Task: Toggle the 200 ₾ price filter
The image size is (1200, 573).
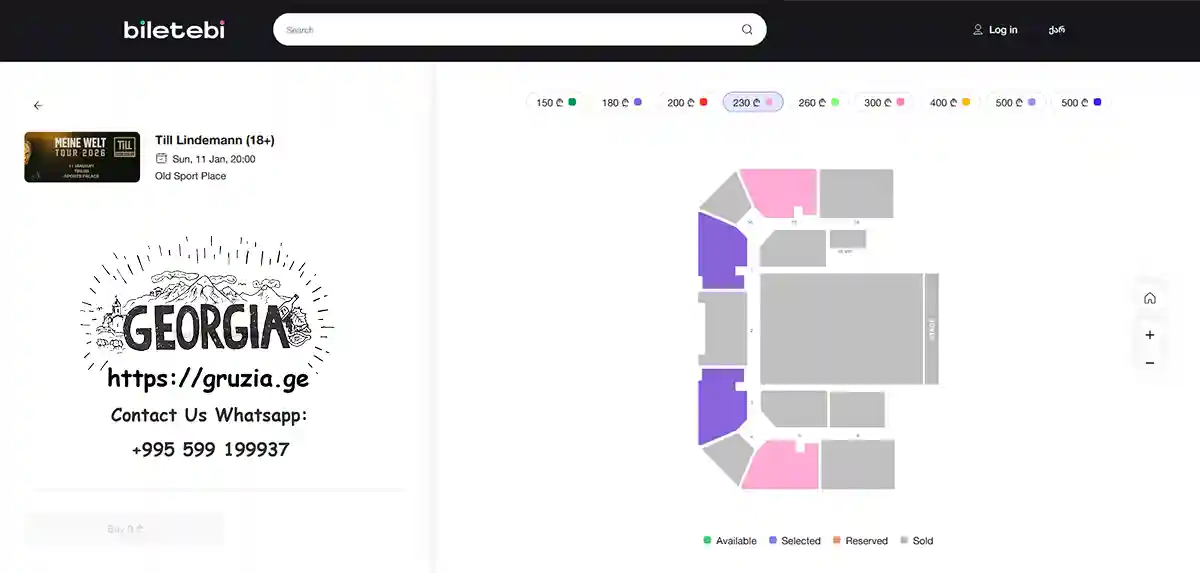Action: tap(688, 102)
